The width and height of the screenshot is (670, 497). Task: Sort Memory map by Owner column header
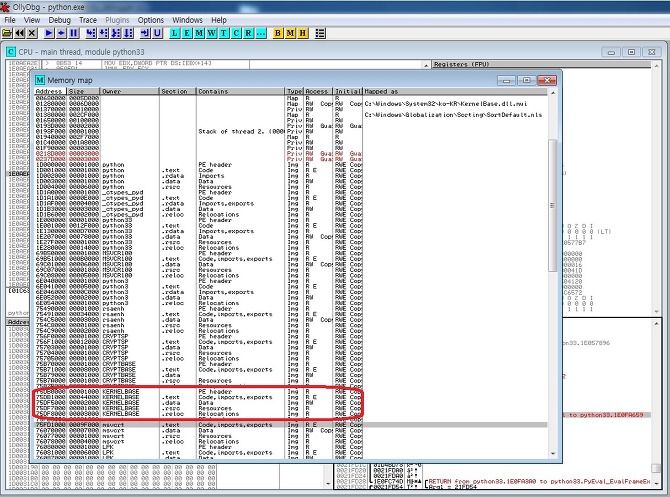tap(129, 91)
